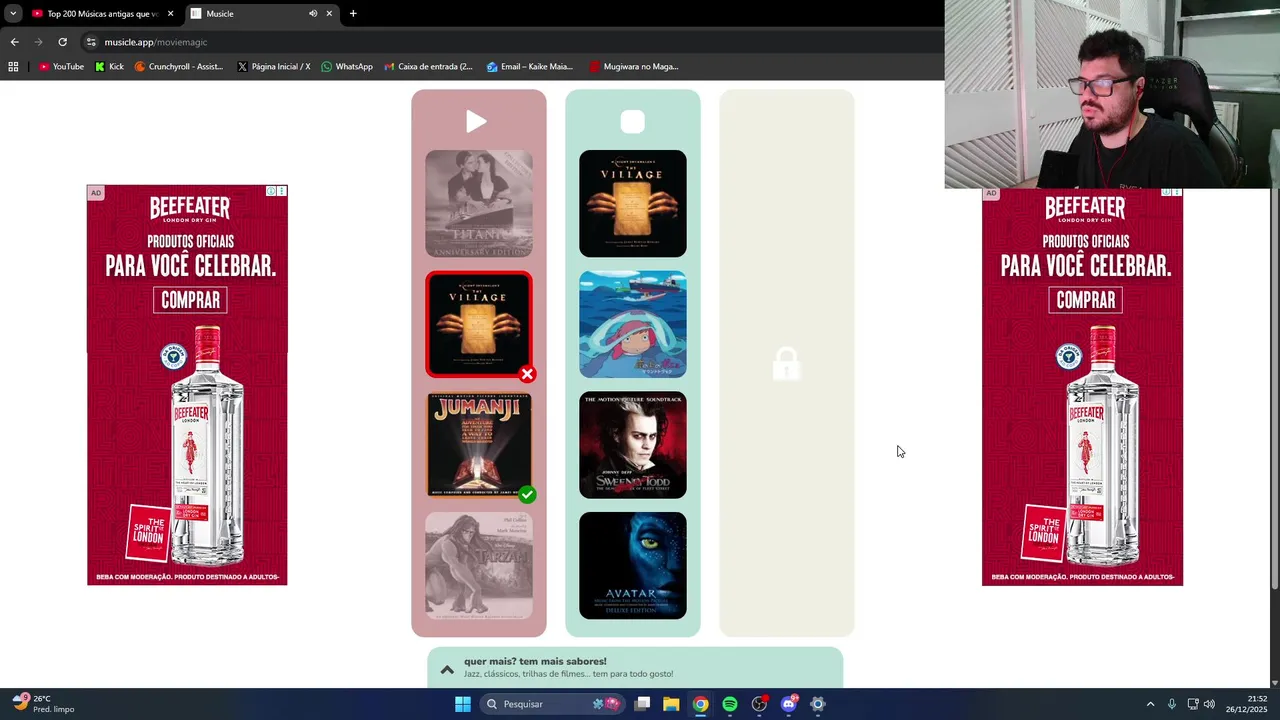Click the AdChoices icon on left ad
1280x720 pixels.
coord(271,191)
